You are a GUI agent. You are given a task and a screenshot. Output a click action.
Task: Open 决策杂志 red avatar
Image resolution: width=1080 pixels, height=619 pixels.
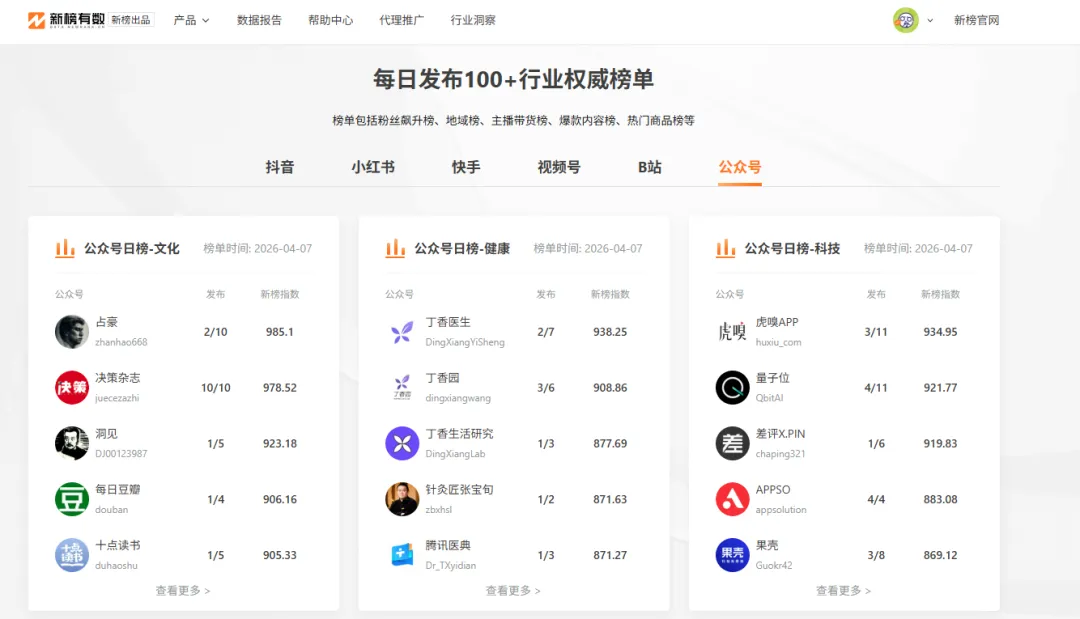tap(72, 388)
